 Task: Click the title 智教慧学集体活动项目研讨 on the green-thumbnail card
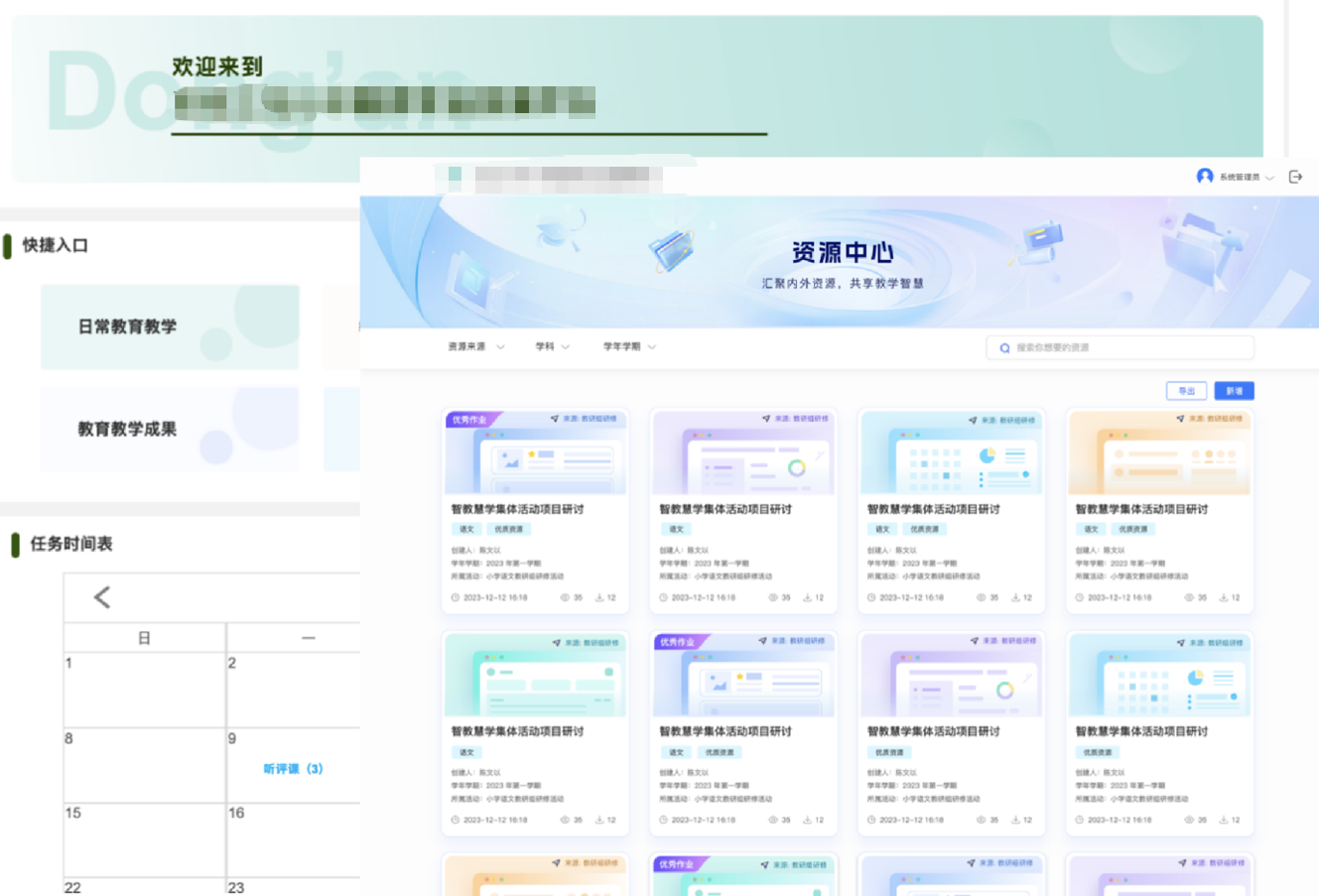coord(517,731)
